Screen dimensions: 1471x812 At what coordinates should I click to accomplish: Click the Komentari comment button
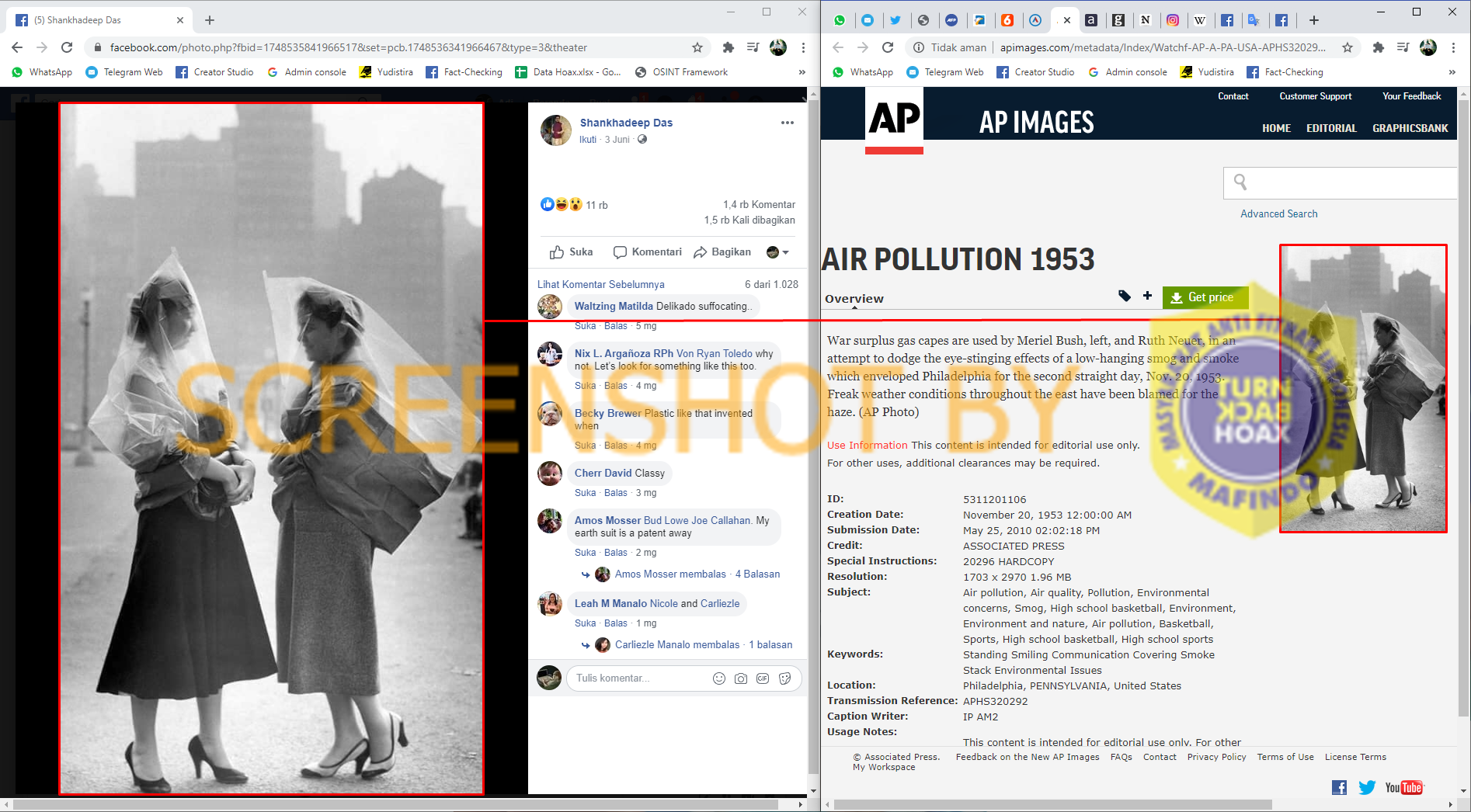point(648,252)
